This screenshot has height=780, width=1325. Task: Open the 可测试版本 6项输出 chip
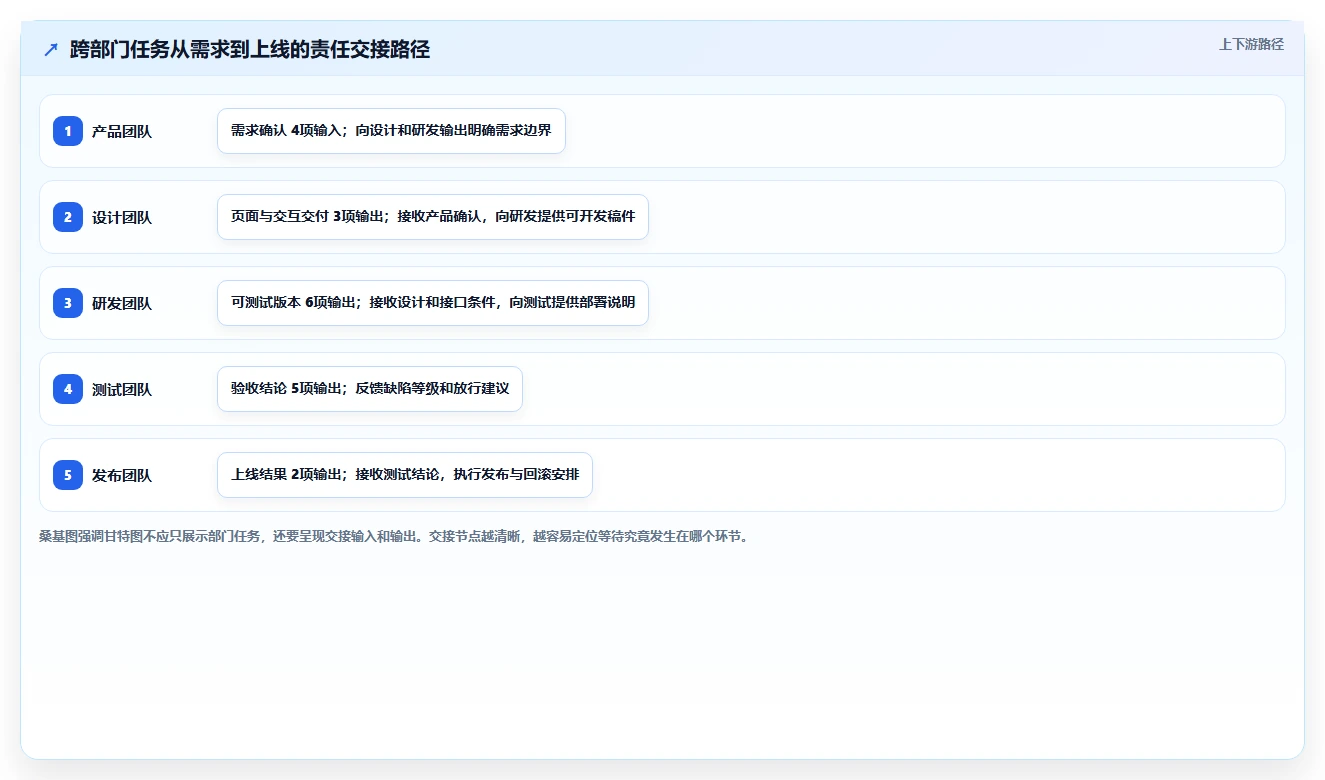tap(433, 303)
